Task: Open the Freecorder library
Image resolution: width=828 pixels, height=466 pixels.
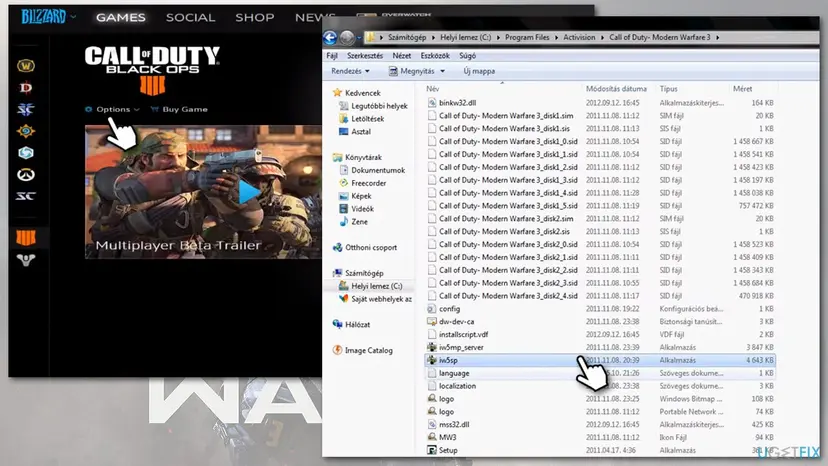Action: pos(363,183)
